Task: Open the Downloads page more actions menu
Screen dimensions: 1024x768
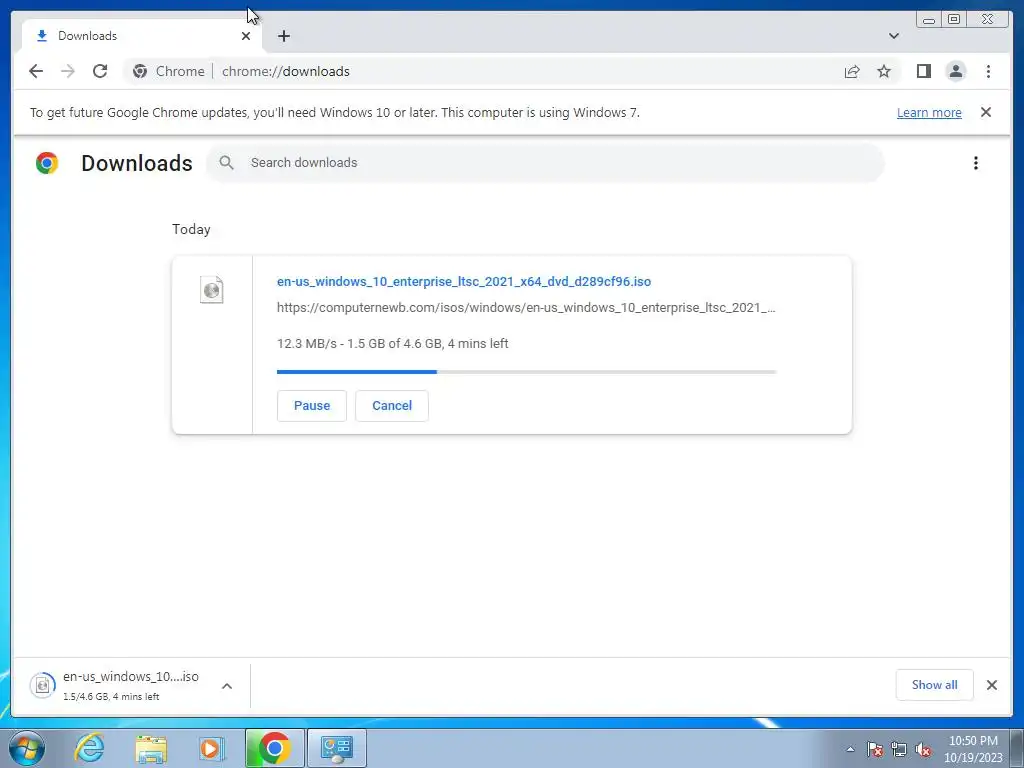Action: [x=976, y=163]
